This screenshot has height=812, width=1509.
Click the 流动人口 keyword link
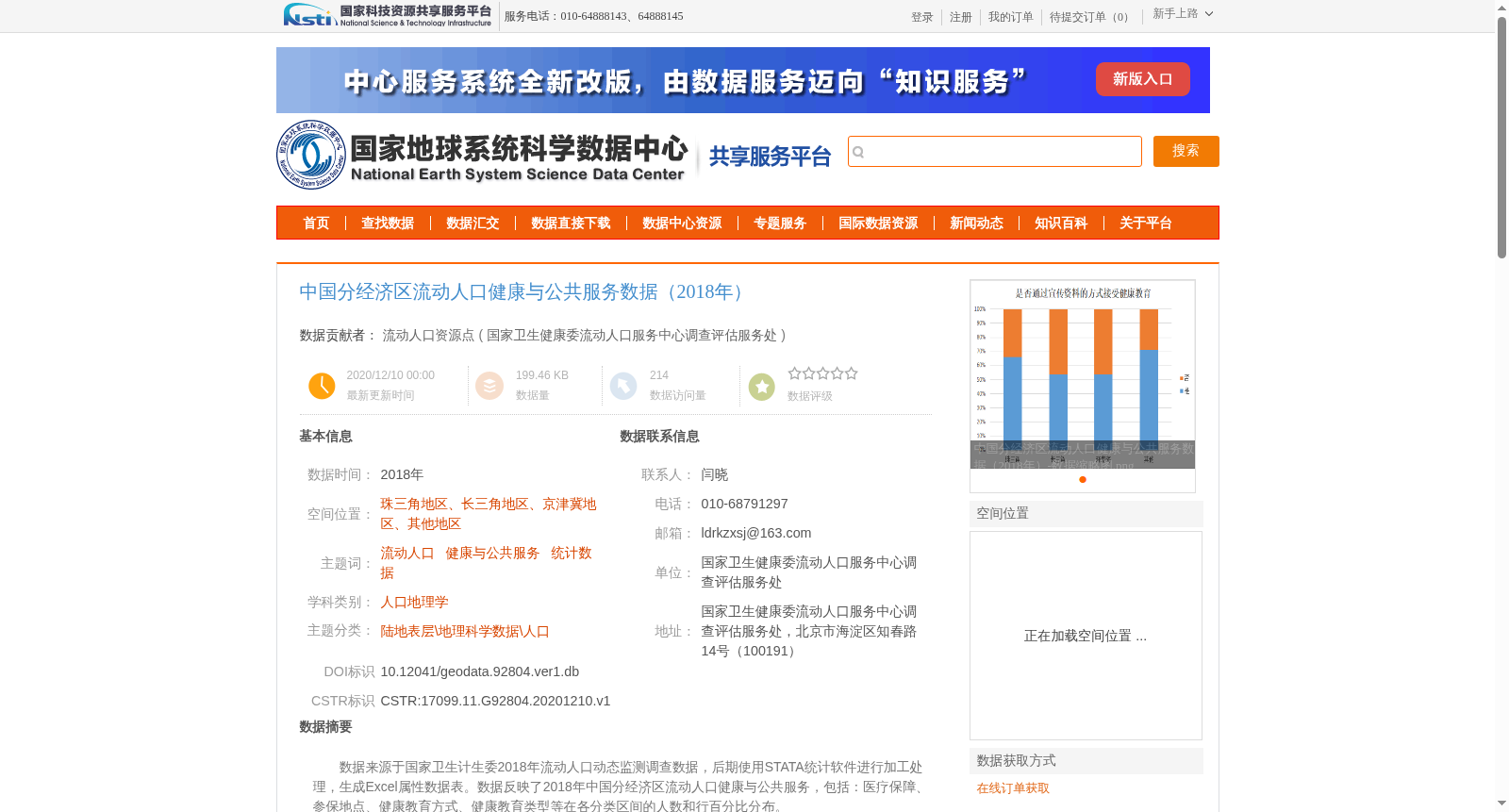click(407, 553)
